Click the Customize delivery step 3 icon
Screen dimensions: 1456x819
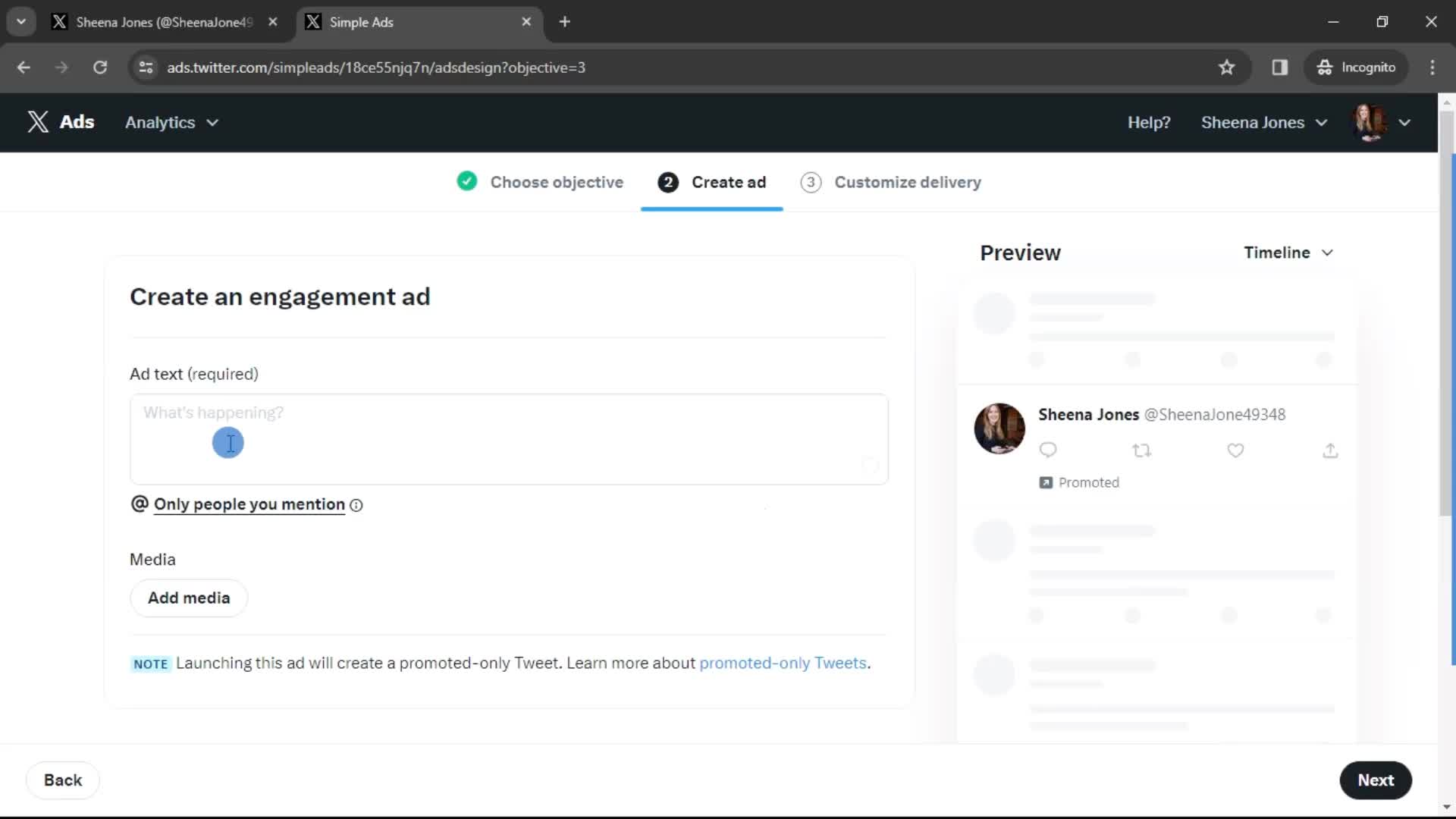(811, 182)
